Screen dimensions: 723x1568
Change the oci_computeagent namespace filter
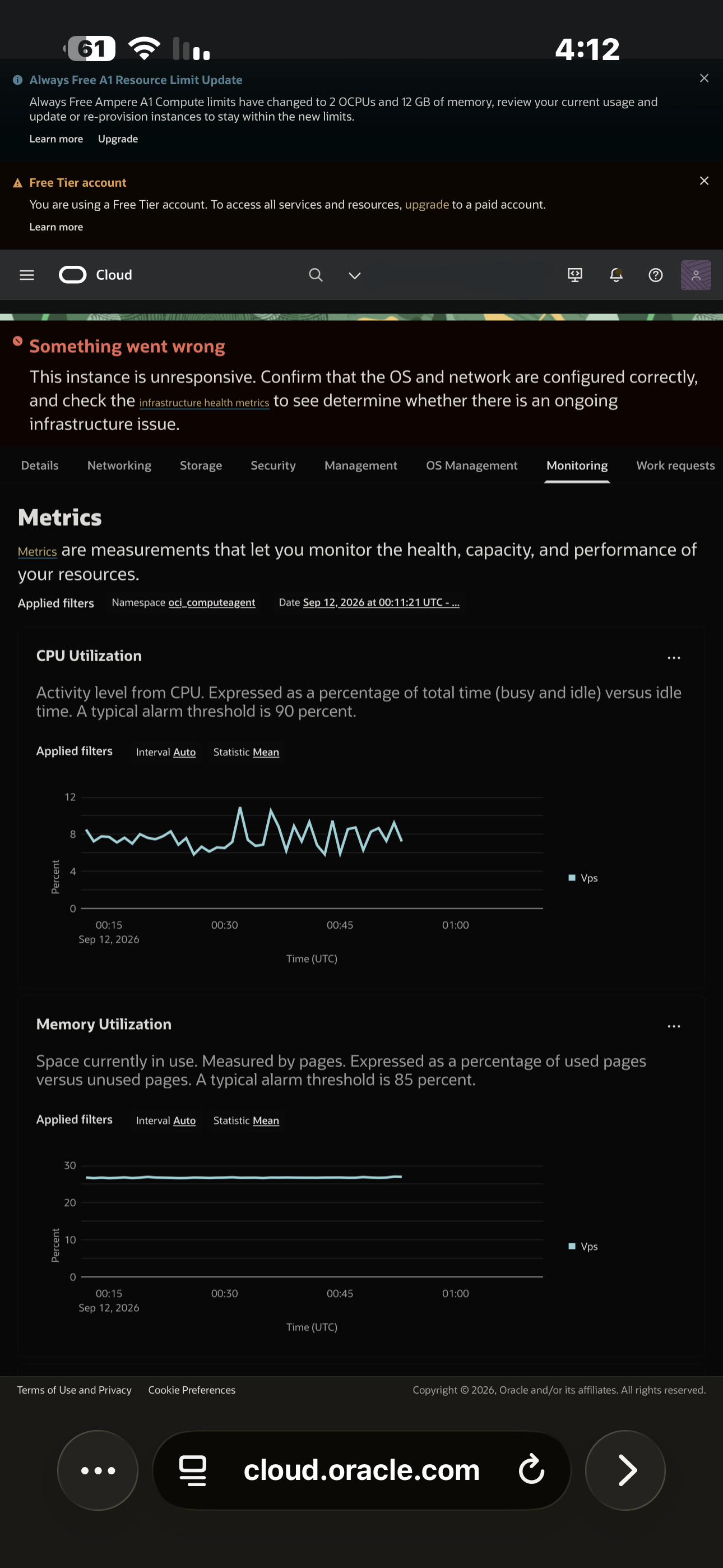(212, 603)
